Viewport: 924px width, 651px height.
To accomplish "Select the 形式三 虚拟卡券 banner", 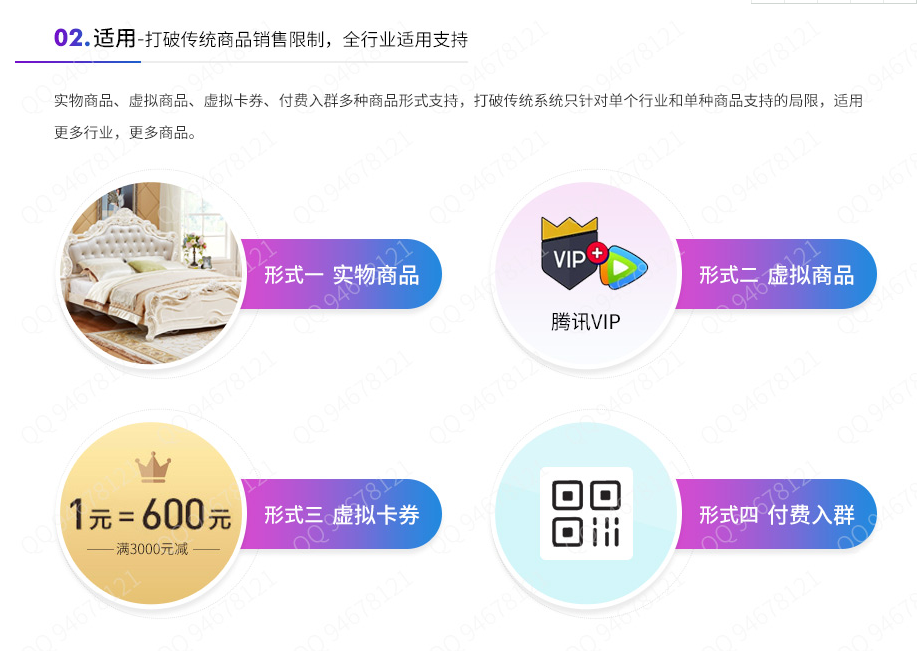I will pyautogui.click(x=341, y=514).
